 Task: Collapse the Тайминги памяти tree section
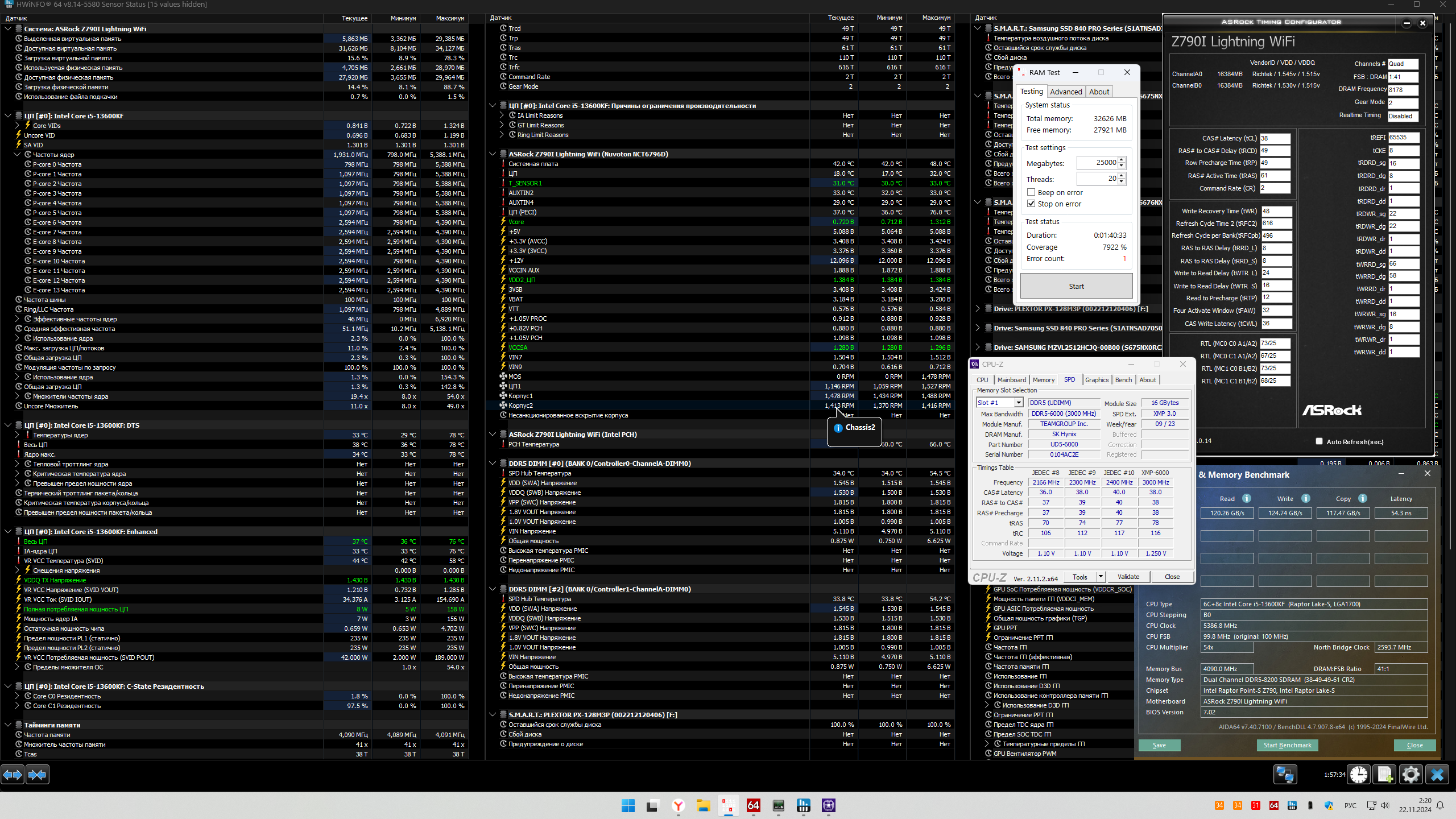[x=8, y=725]
